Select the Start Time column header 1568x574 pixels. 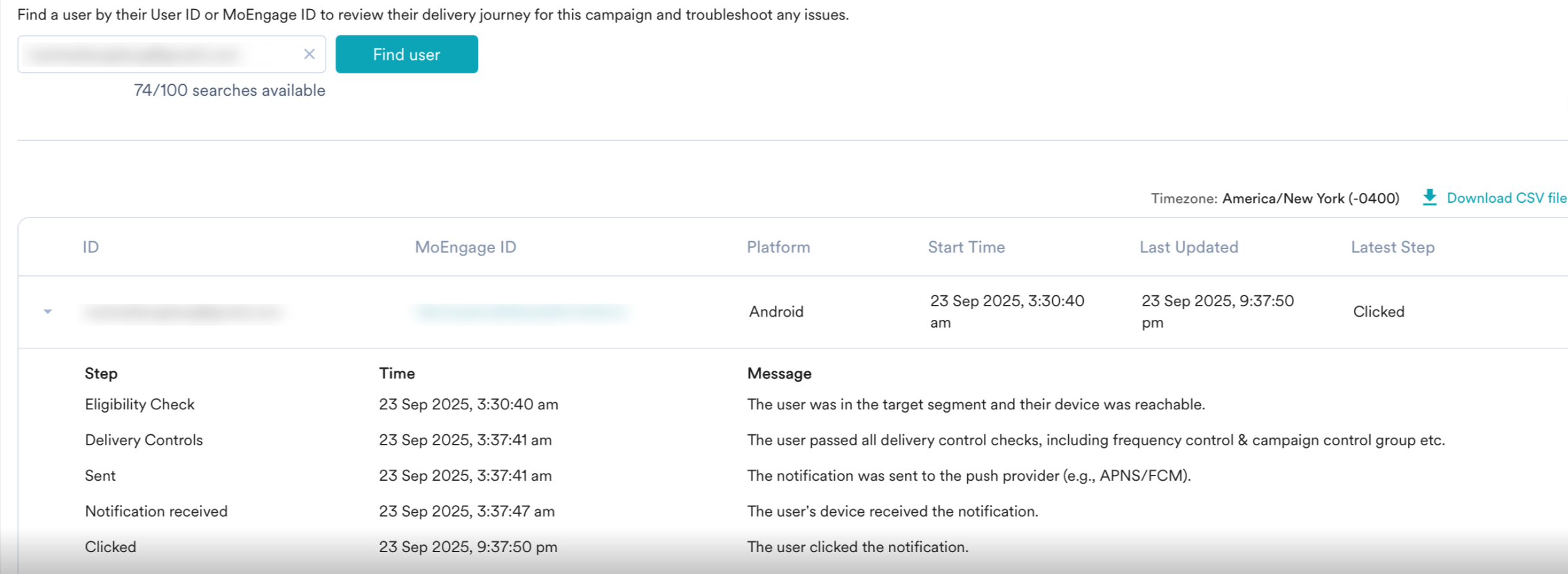966,247
